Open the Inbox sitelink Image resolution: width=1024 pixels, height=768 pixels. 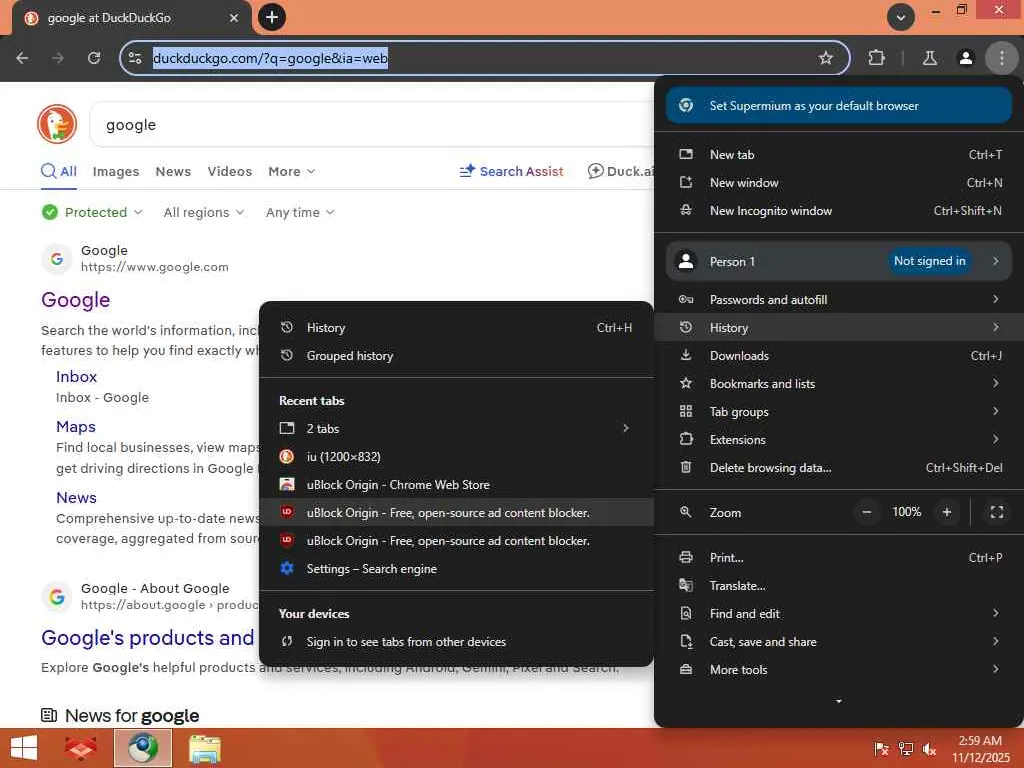[76, 377]
